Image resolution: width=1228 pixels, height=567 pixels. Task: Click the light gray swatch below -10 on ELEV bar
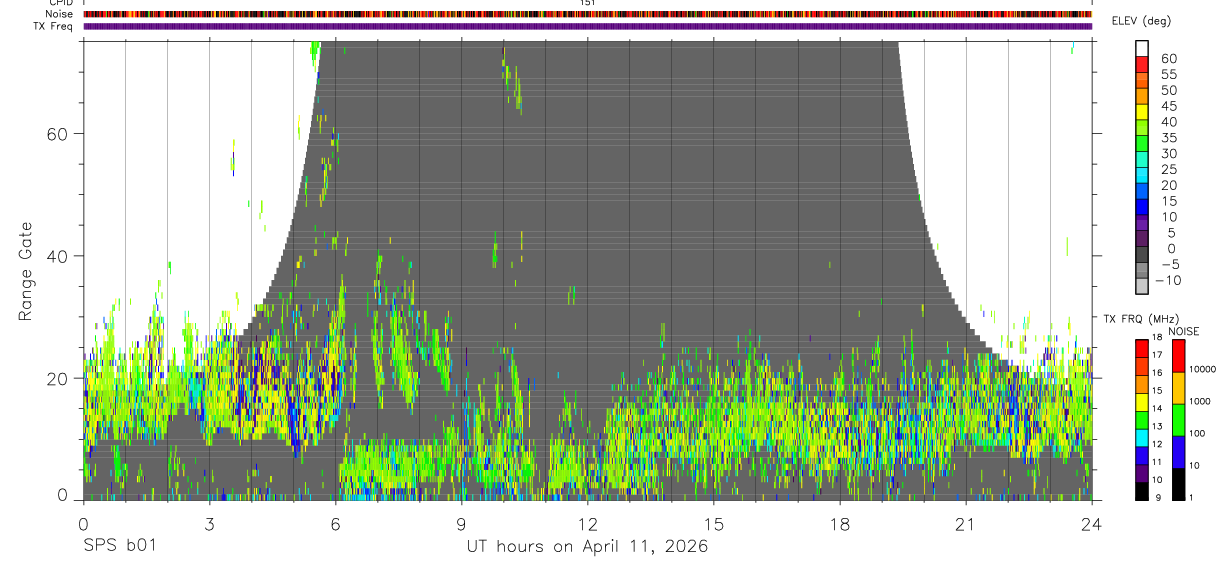tap(1142, 287)
